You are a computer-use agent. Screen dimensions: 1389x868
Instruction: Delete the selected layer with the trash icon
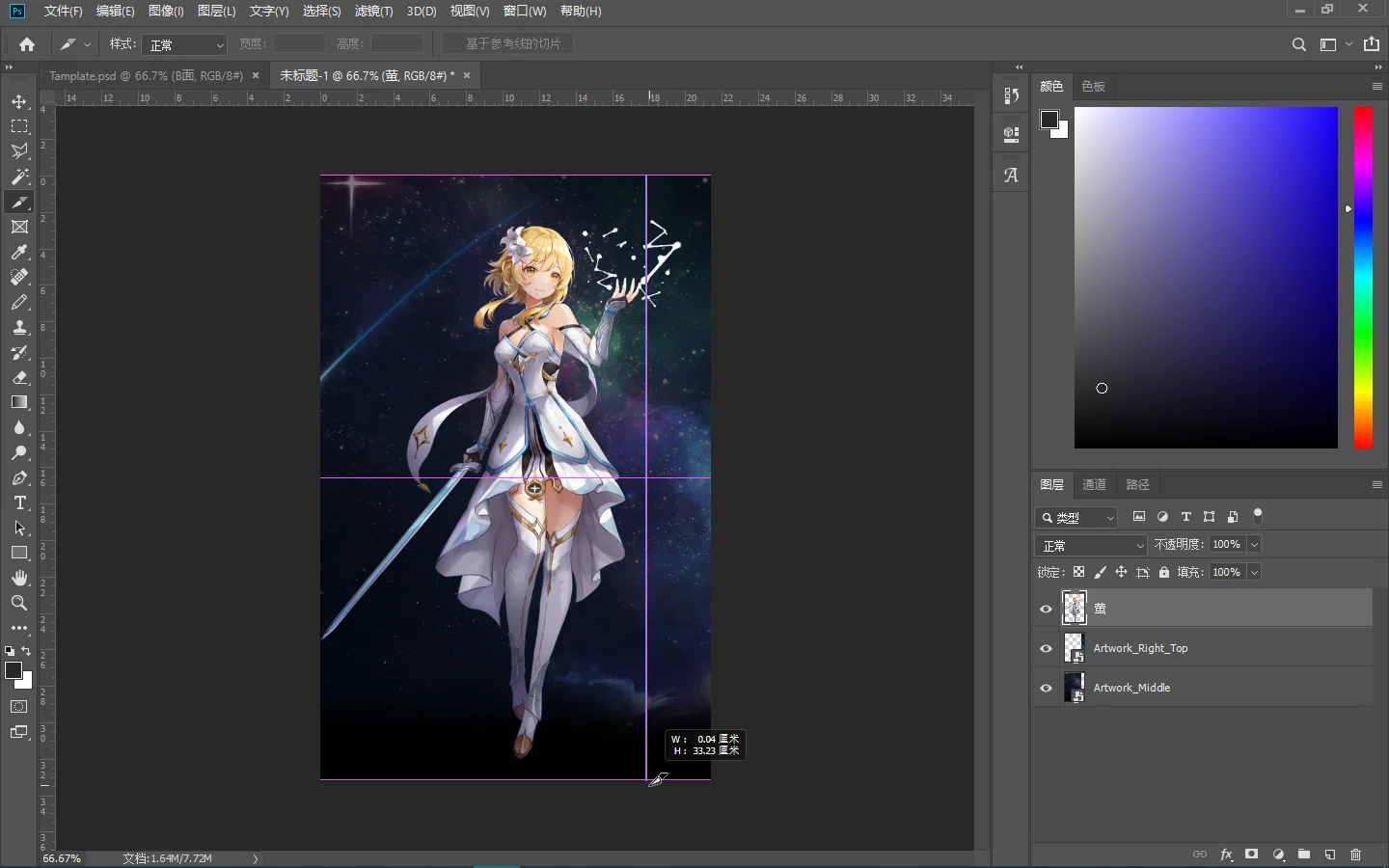pos(1356,854)
